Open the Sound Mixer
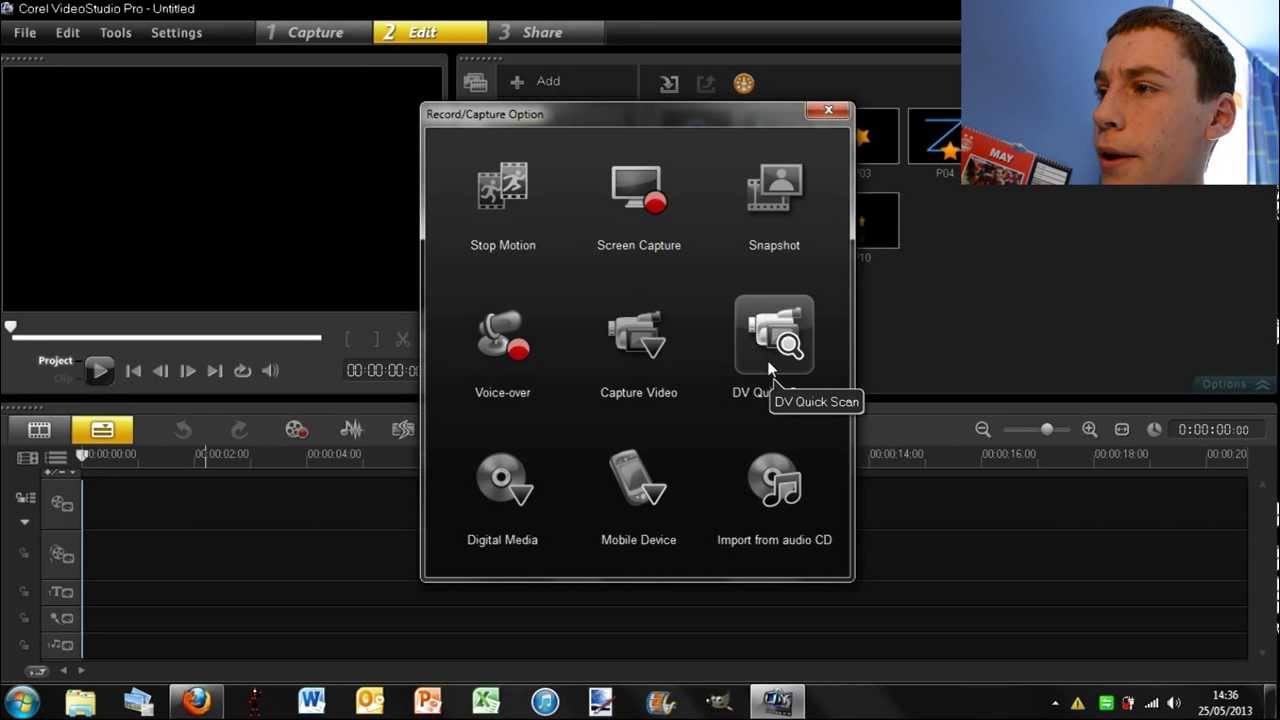 351,430
